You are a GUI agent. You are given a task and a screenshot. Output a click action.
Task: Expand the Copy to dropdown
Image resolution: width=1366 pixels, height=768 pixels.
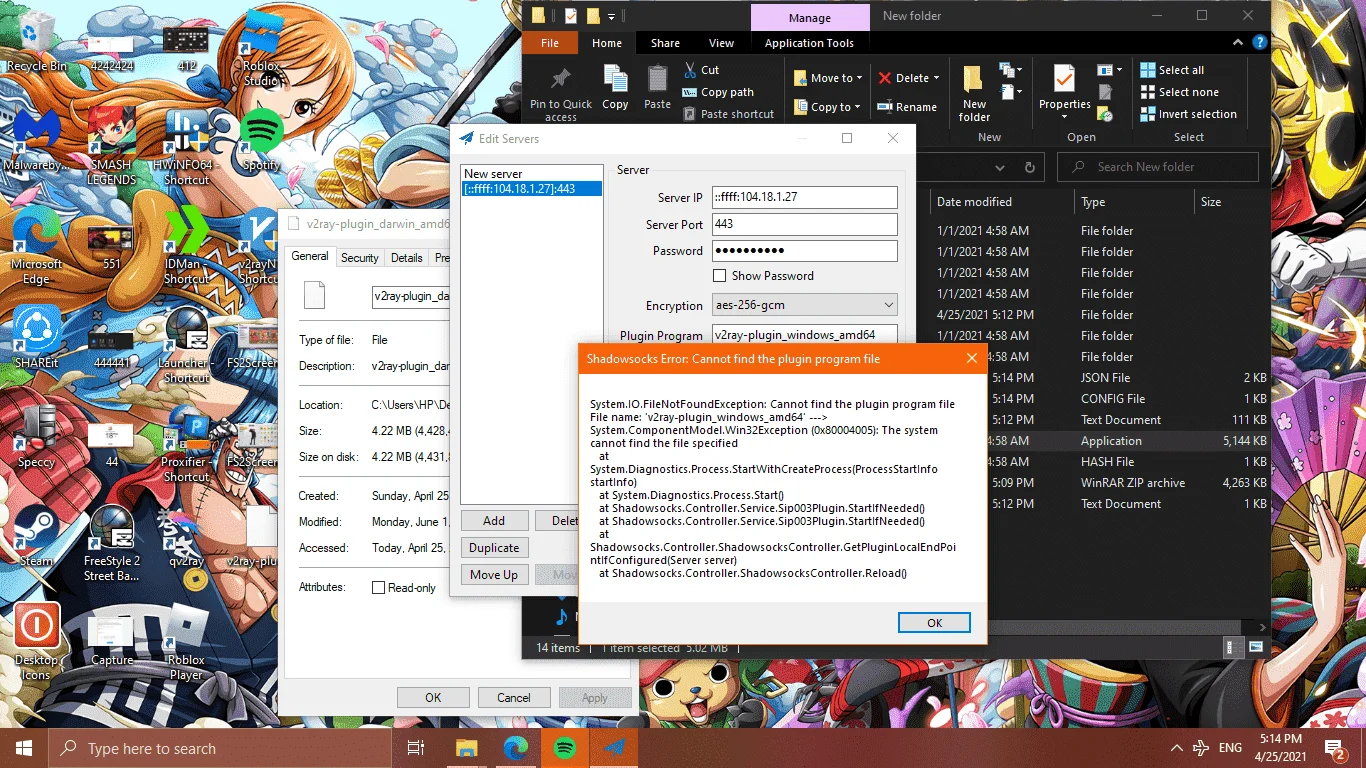coord(858,107)
